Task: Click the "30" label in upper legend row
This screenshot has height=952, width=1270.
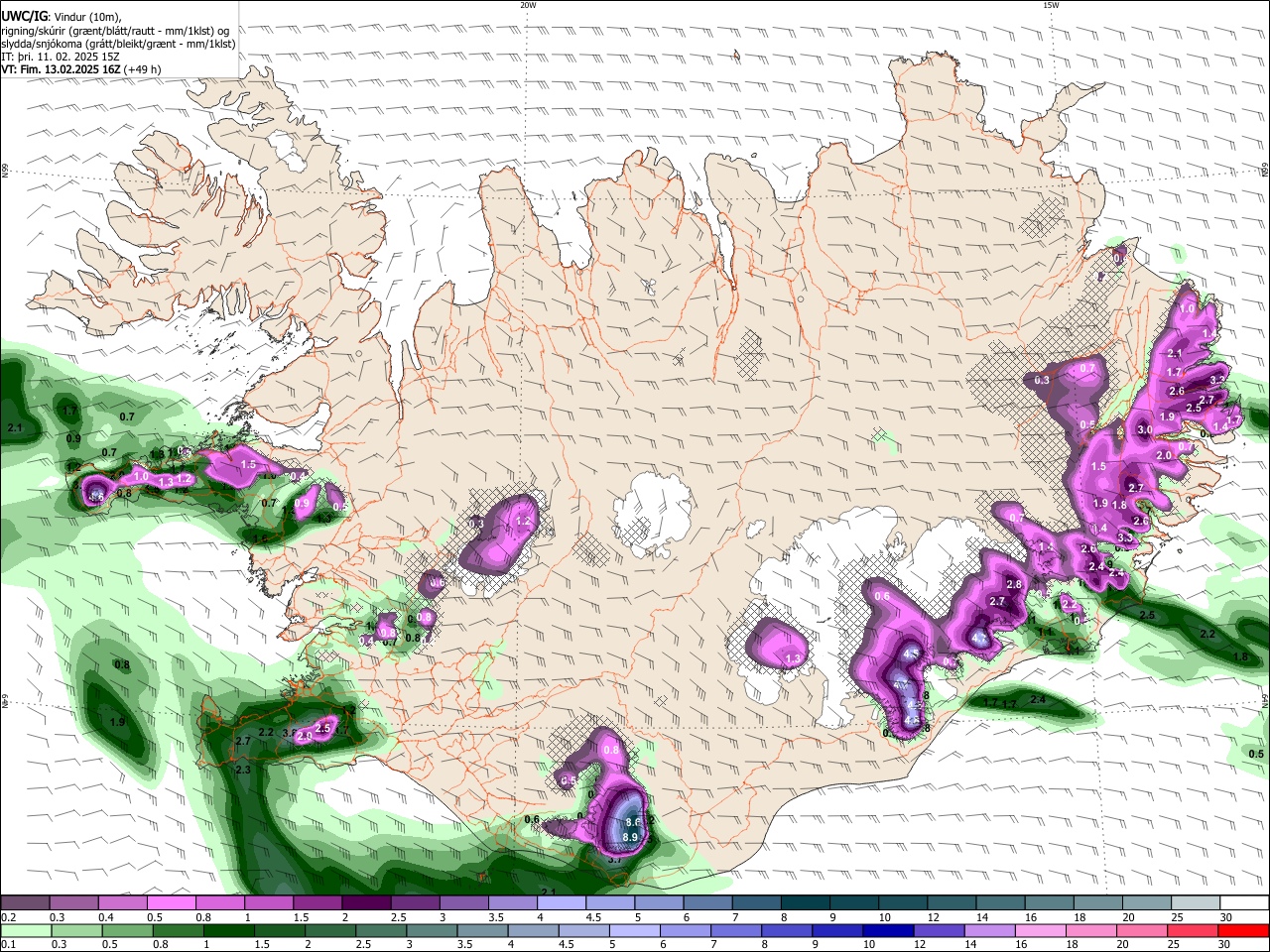Action: (1225, 916)
